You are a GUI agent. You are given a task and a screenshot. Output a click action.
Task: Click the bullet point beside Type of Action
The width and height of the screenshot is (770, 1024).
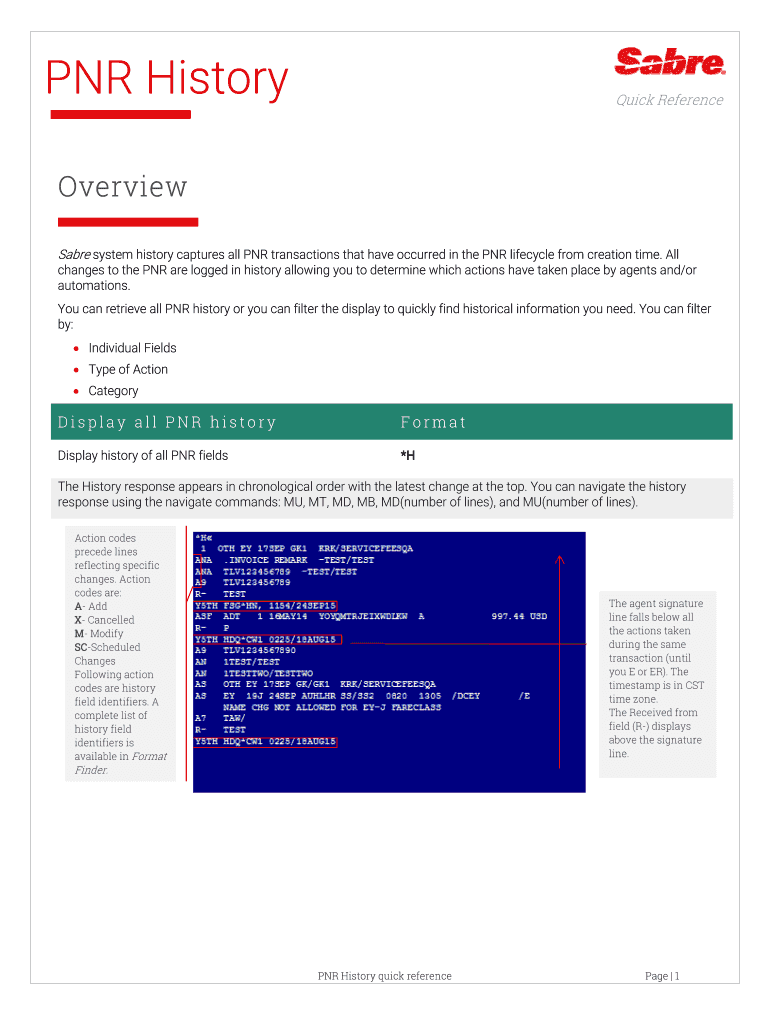click(75, 370)
